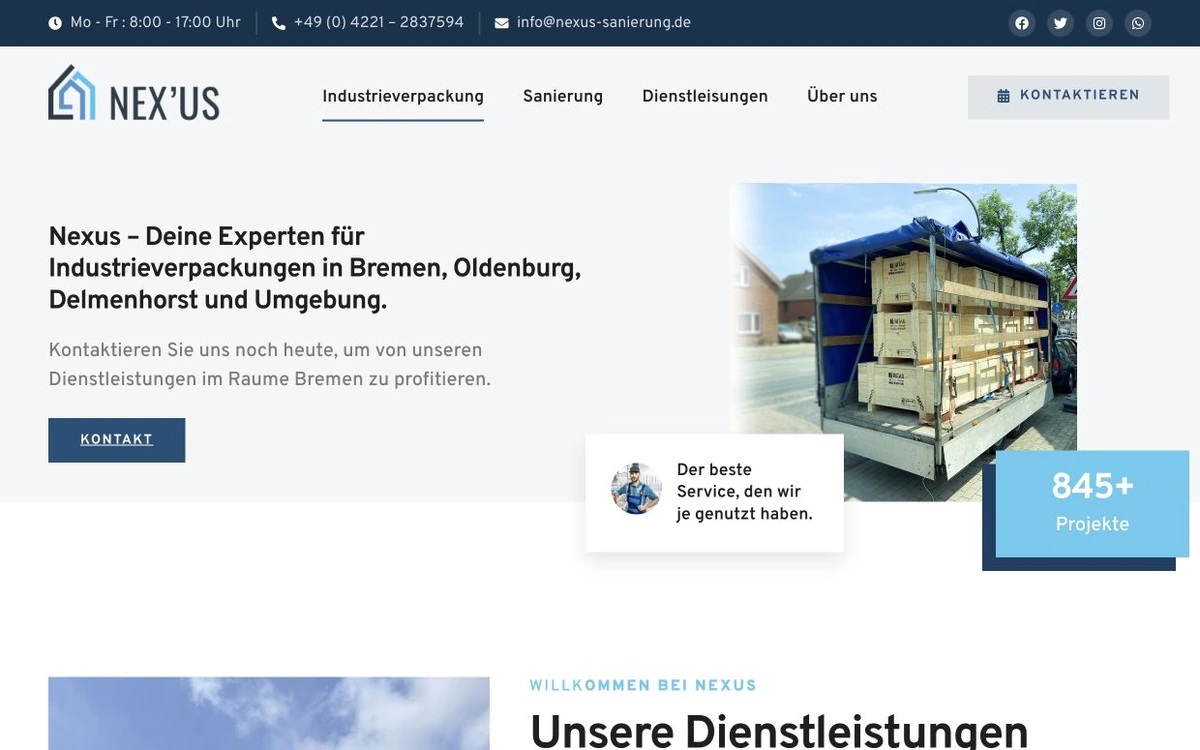Click calendar icon in Kontaktieren button
Image resolution: width=1200 pixels, height=750 pixels.
click(x=1004, y=96)
